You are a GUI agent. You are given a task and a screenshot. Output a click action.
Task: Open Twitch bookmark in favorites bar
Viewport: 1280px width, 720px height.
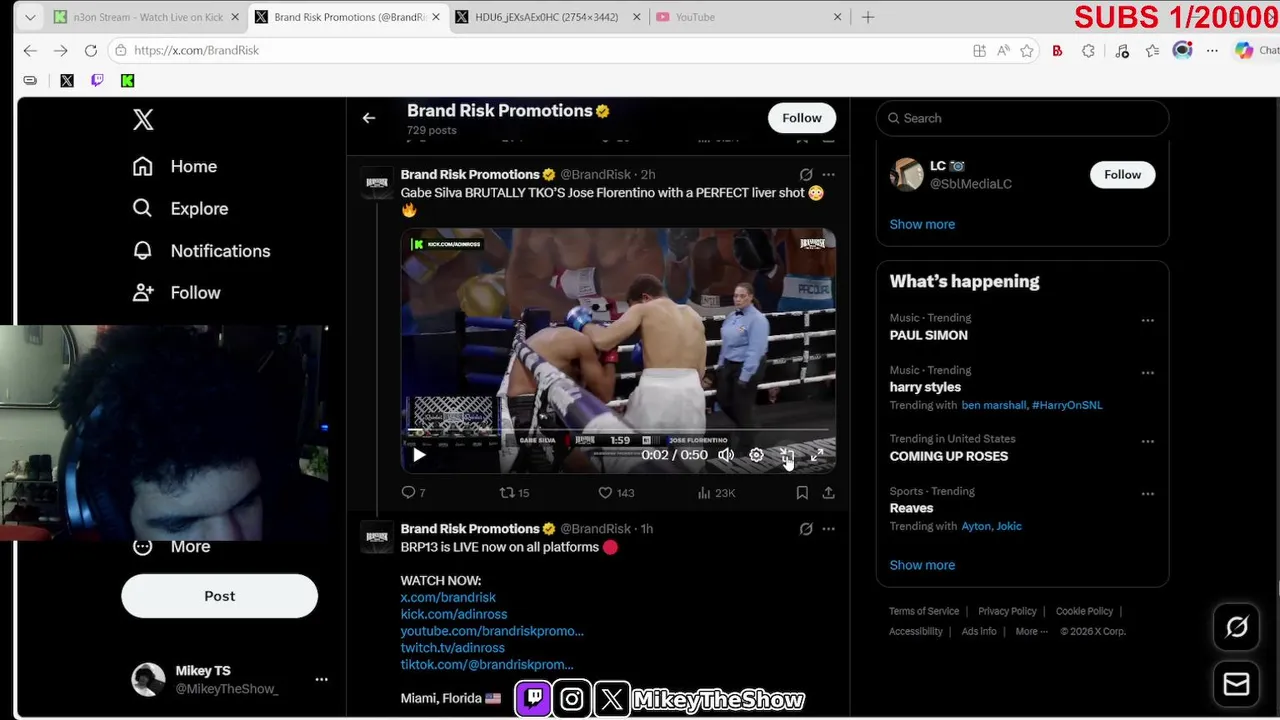(x=97, y=81)
